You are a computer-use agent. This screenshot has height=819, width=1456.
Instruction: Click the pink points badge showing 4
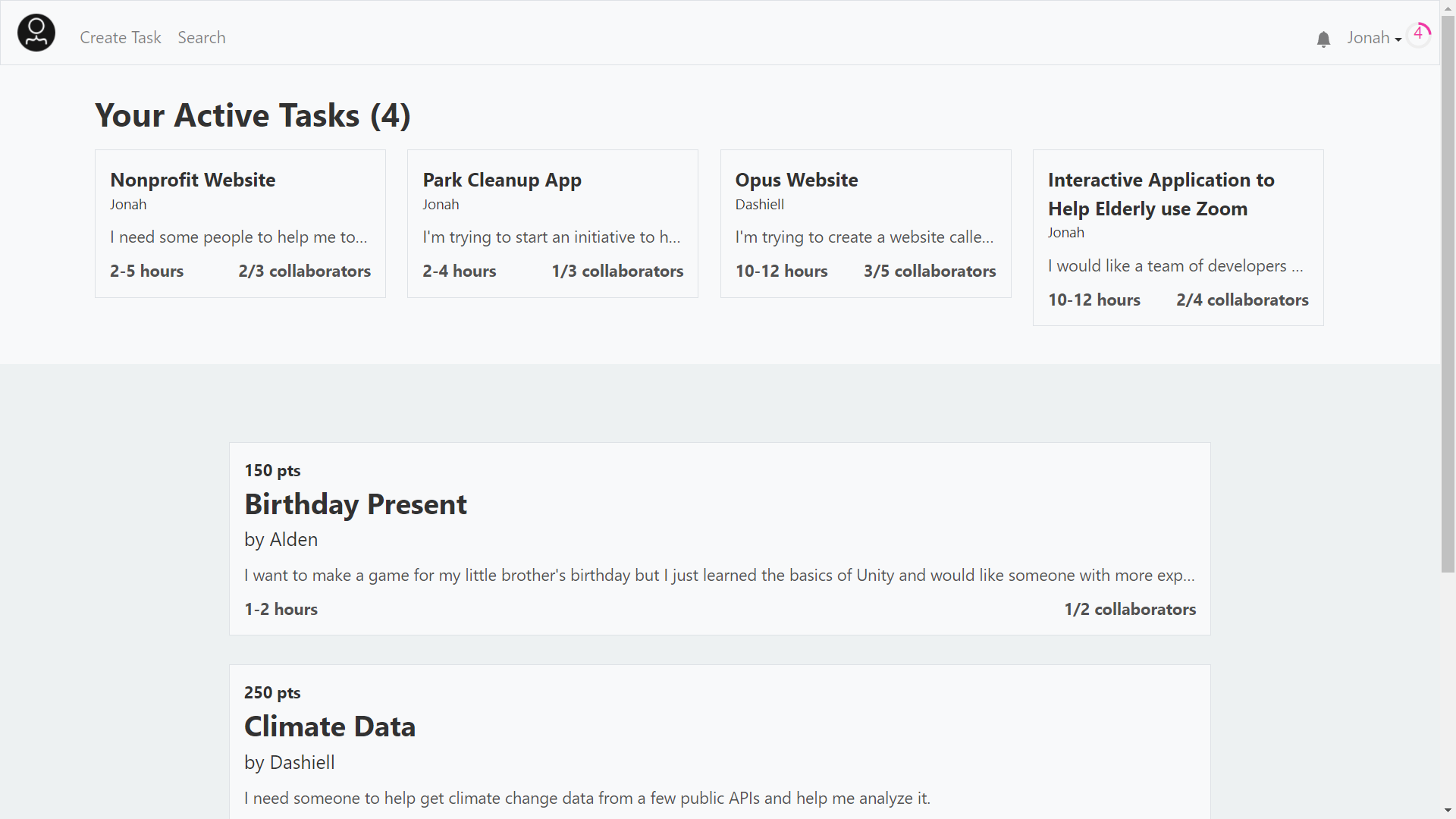click(1419, 33)
